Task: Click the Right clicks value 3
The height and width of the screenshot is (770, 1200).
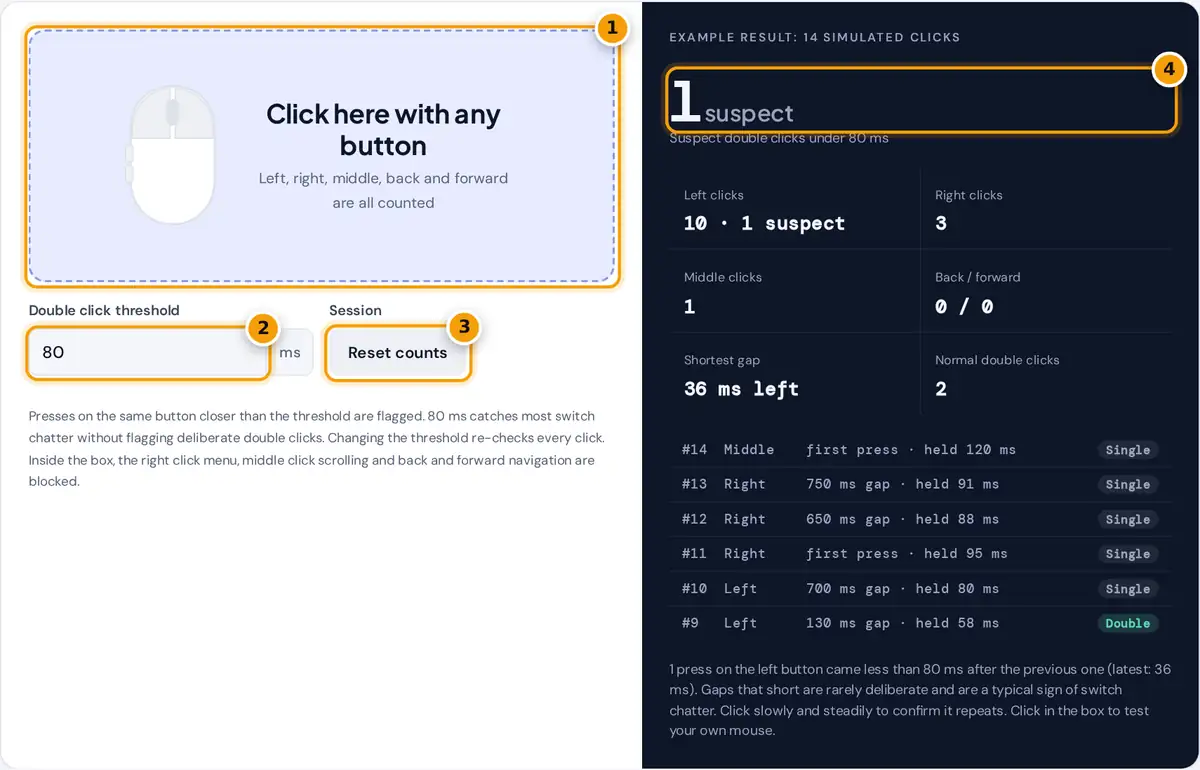Action: click(941, 223)
